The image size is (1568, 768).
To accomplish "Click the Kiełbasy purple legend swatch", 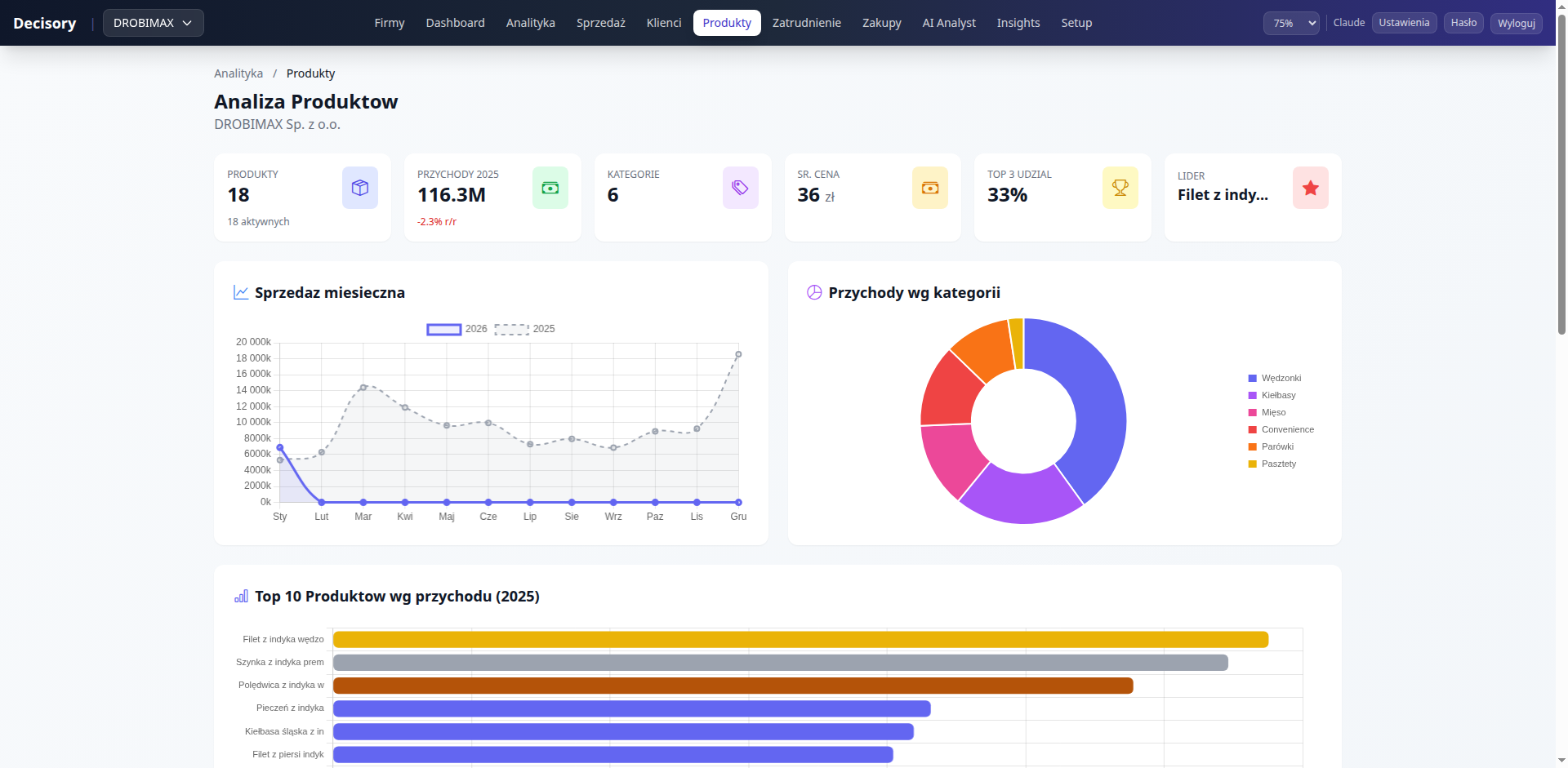I will (1252, 395).
